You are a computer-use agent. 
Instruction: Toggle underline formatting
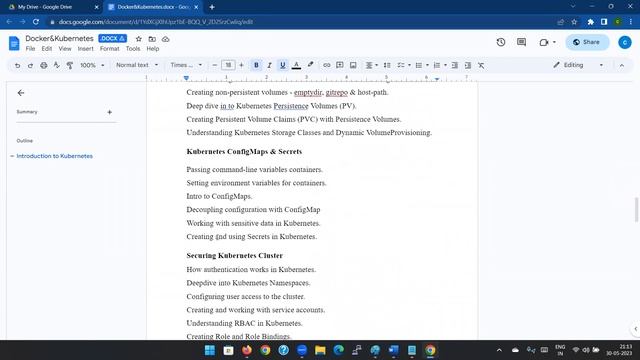pos(282,65)
